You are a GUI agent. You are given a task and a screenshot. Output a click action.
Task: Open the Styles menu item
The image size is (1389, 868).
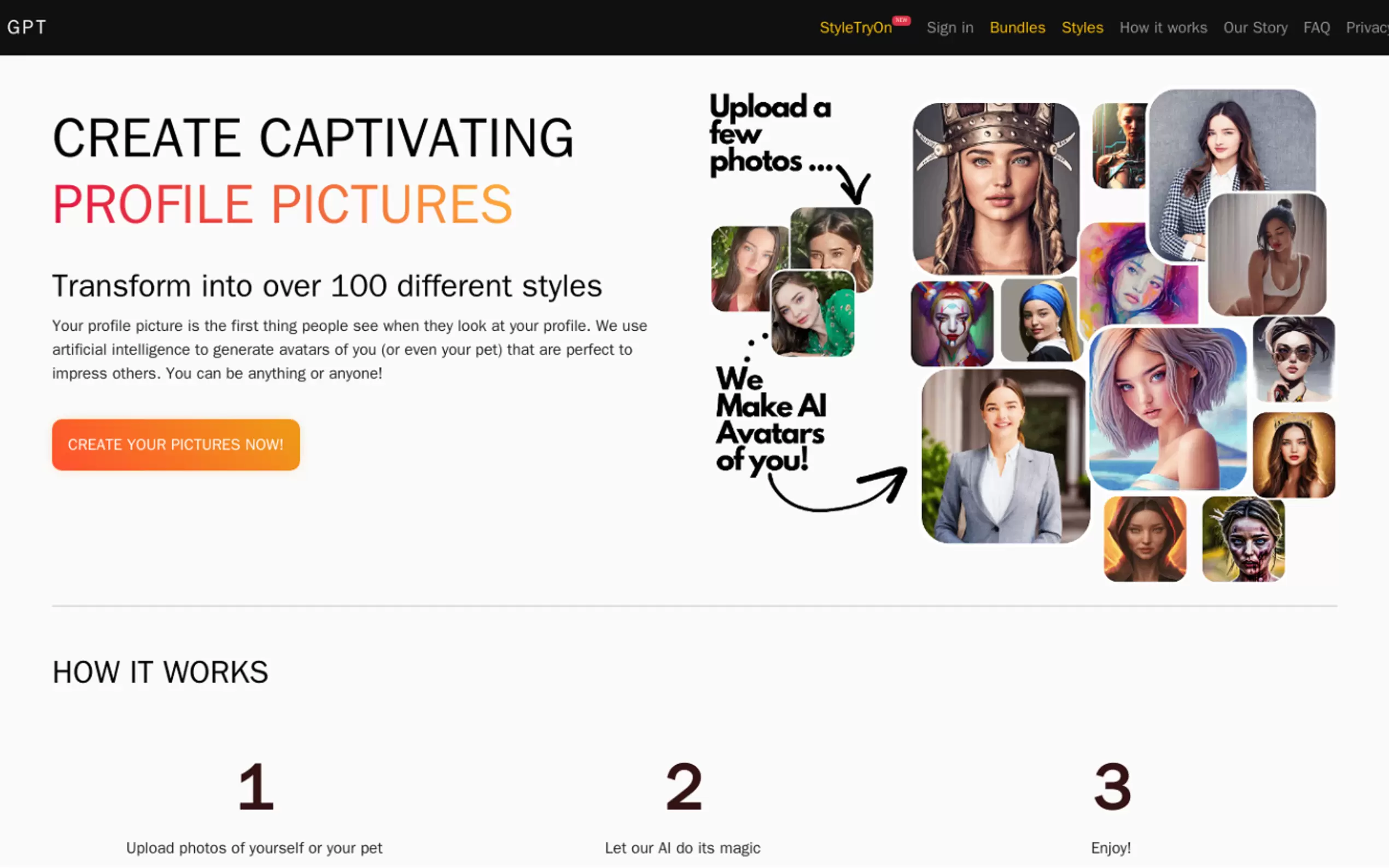[x=1082, y=27]
